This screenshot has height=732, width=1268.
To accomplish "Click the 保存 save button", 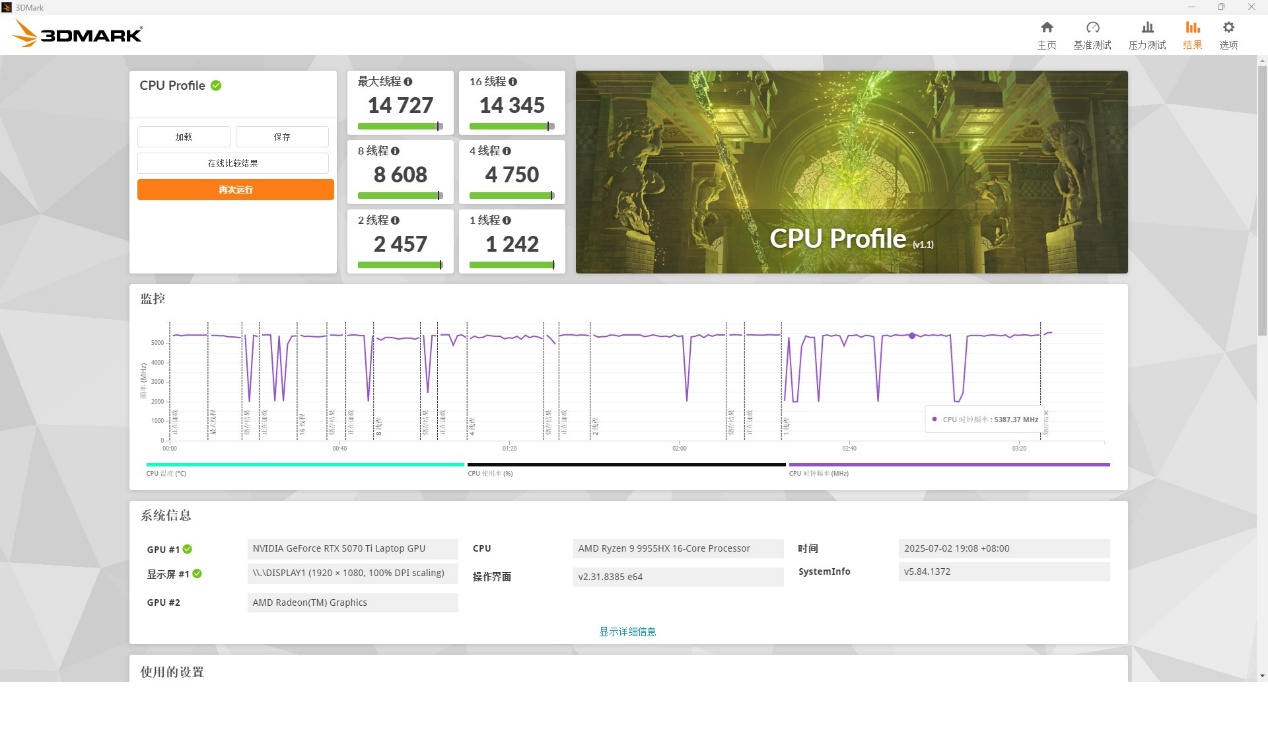I will (282, 137).
